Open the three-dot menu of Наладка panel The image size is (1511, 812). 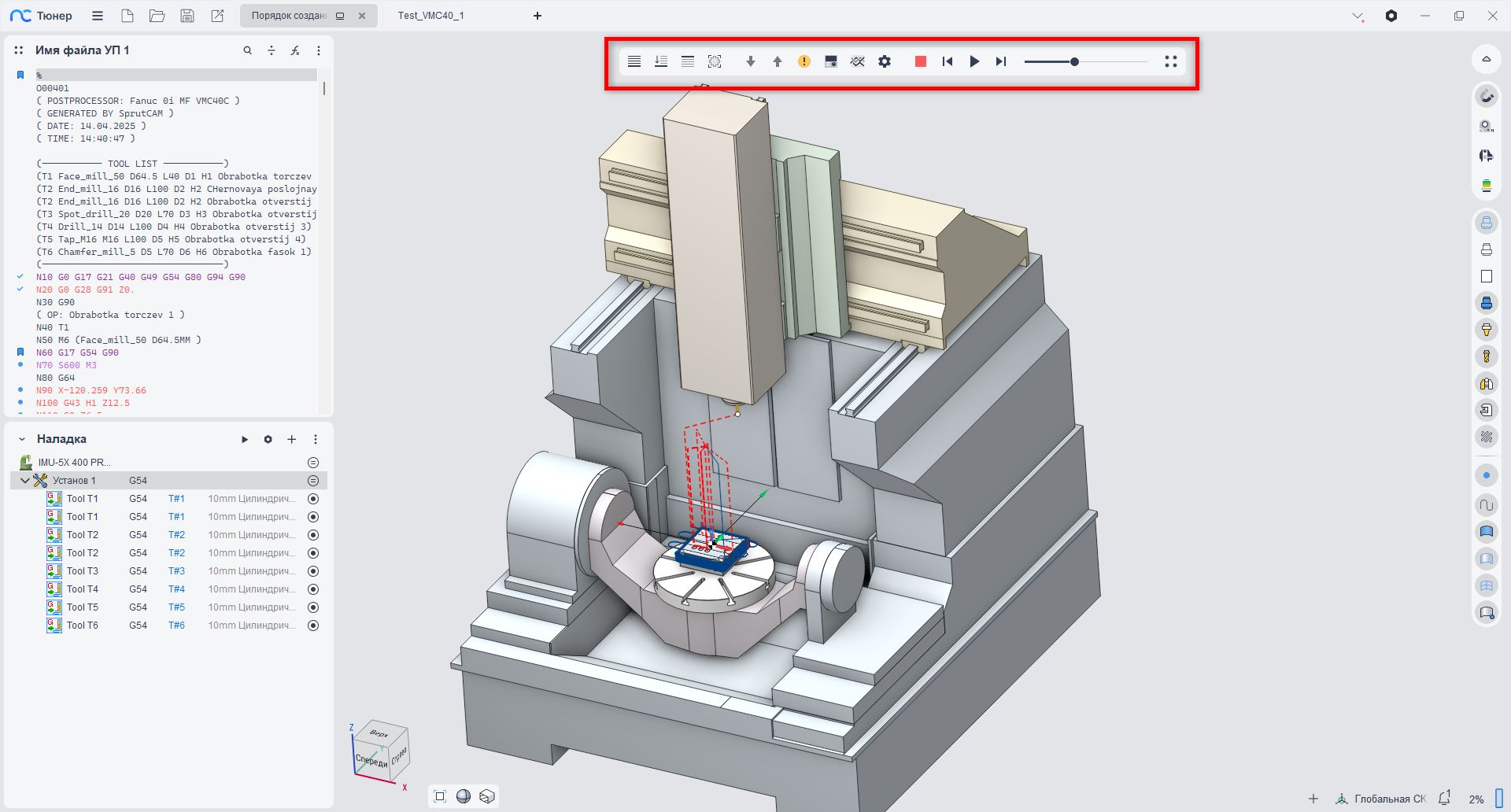(x=316, y=440)
